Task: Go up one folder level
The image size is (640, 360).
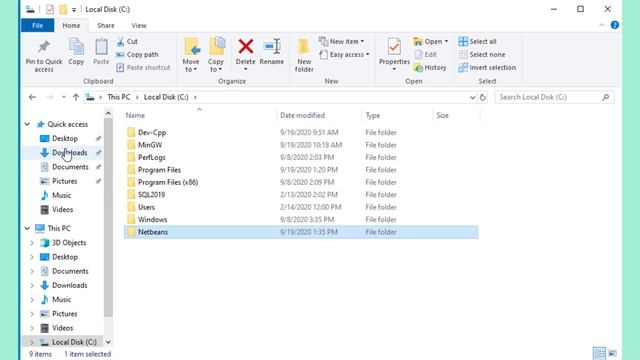Action: point(76,97)
